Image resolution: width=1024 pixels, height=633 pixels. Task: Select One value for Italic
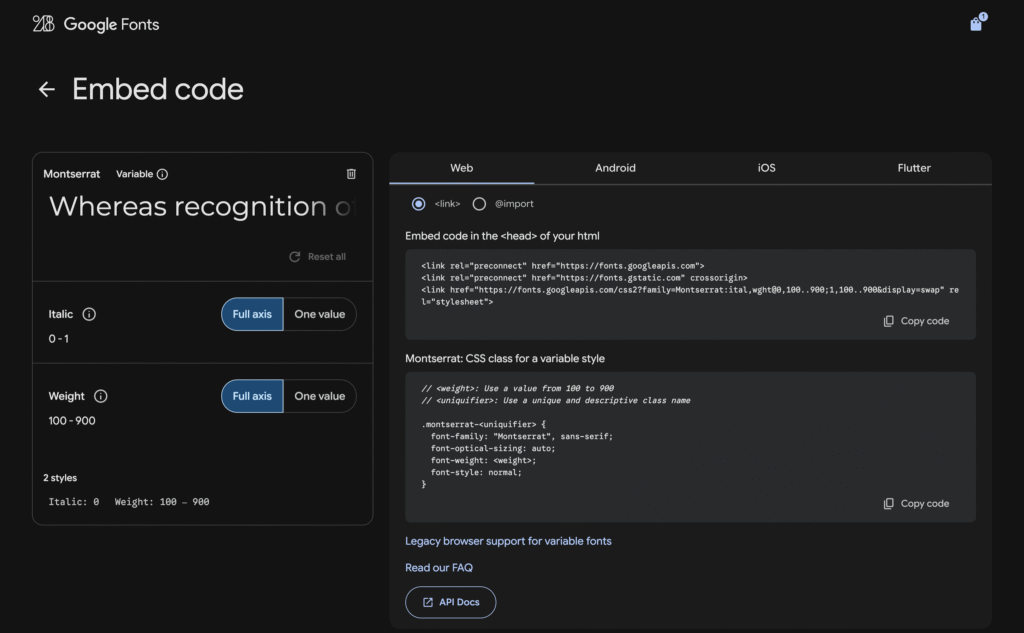(320, 314)
